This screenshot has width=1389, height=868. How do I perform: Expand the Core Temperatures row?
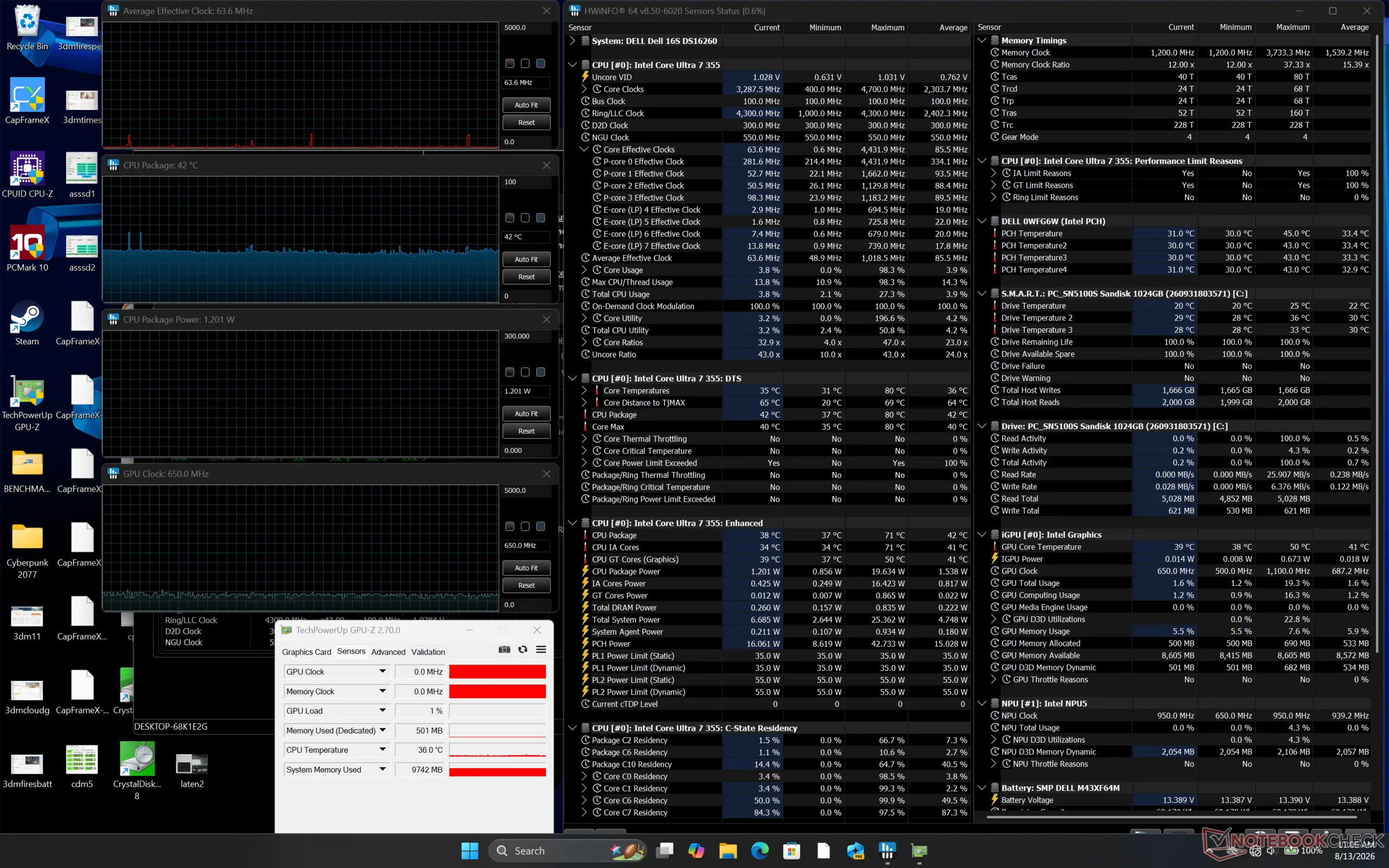pyautogui.click(x=584, y=391)
